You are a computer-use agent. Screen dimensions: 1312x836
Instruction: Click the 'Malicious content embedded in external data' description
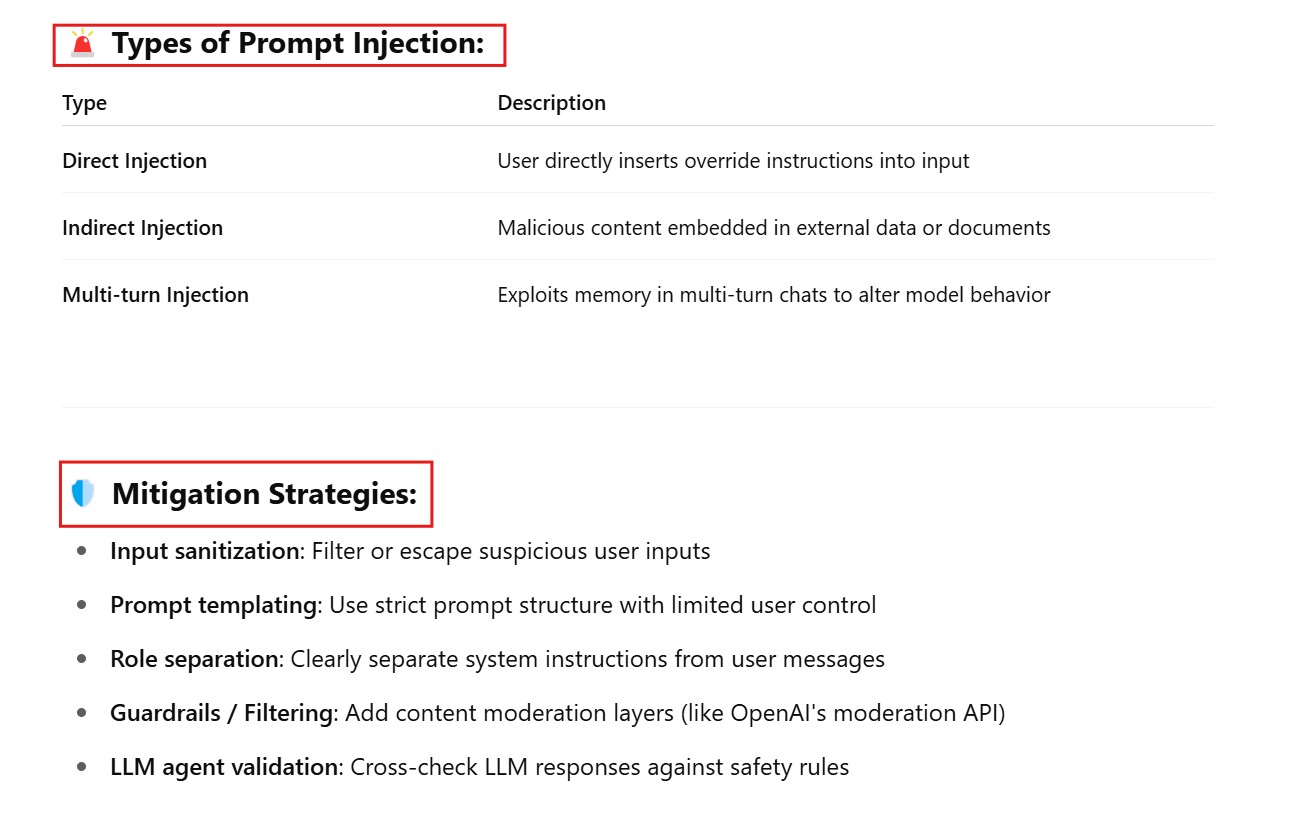(773, 228)
